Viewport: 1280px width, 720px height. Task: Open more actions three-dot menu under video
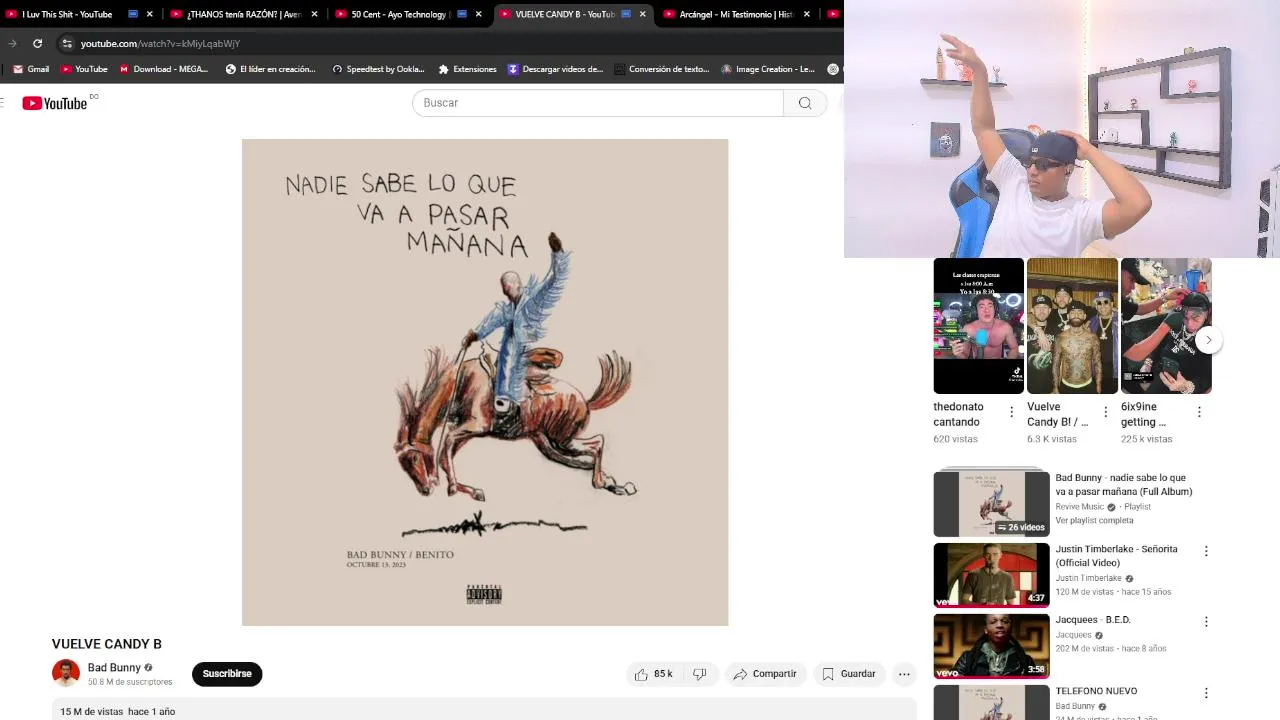point(904,674)
